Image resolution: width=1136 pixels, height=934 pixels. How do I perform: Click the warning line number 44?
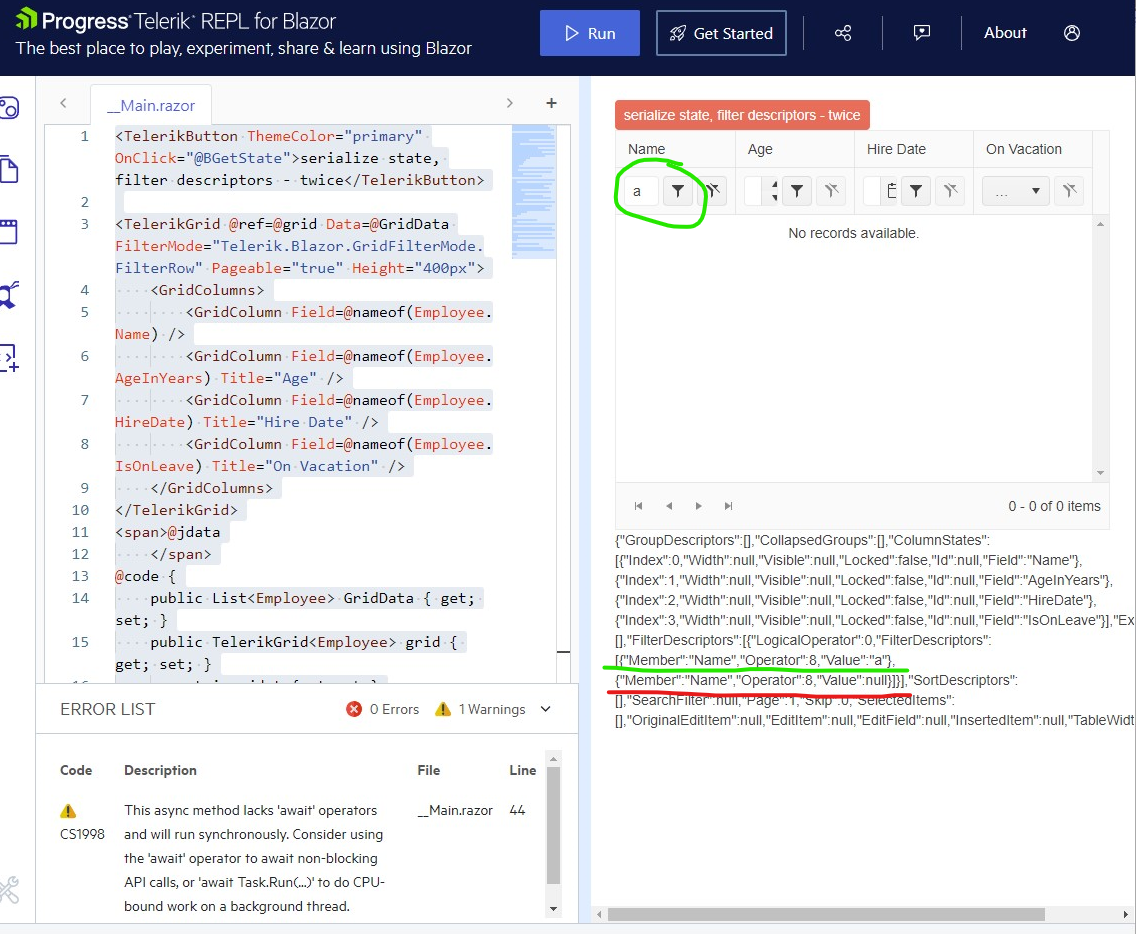click(517, 810)
